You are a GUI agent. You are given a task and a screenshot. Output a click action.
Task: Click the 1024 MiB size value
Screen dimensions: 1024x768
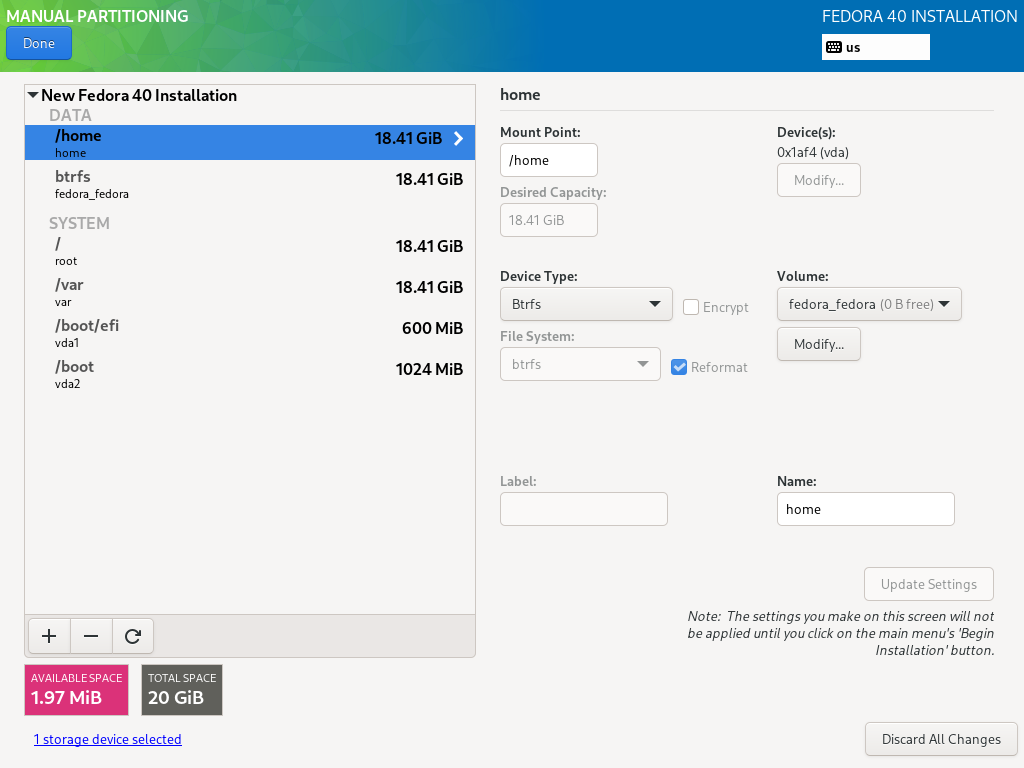pyautogui.click(x=429, y=369)
